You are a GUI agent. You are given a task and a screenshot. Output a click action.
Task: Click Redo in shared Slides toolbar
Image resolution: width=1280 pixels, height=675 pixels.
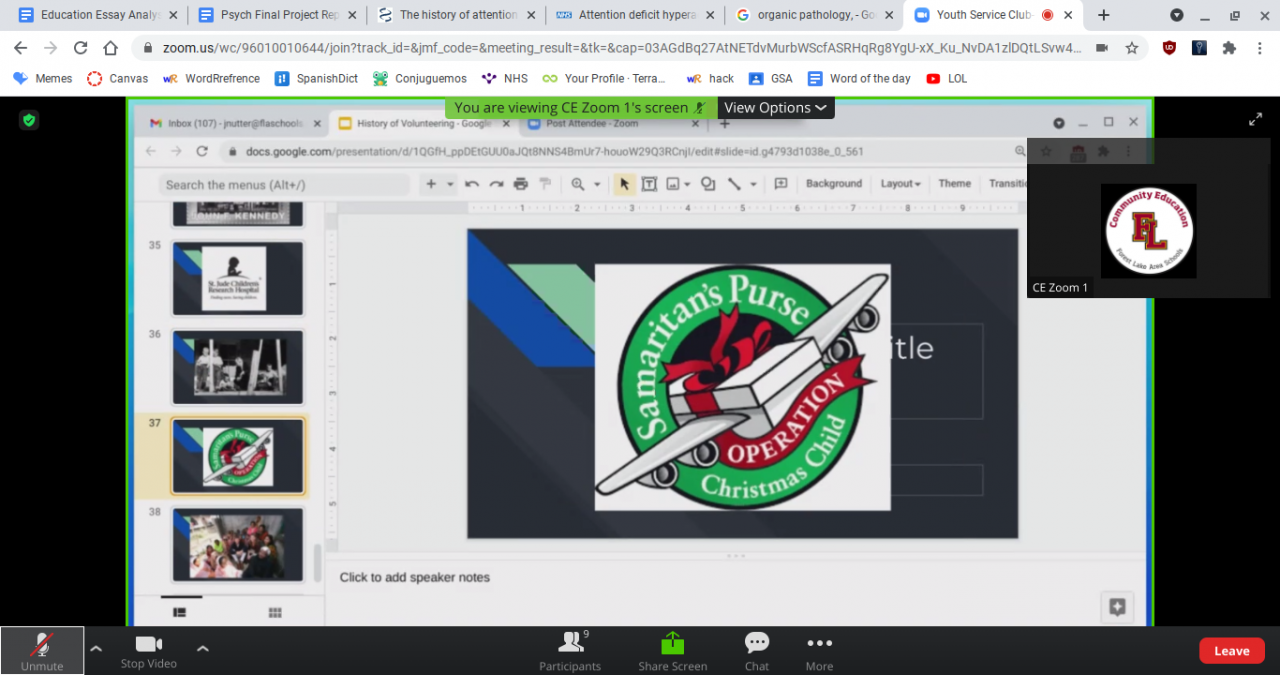(496, 184)
